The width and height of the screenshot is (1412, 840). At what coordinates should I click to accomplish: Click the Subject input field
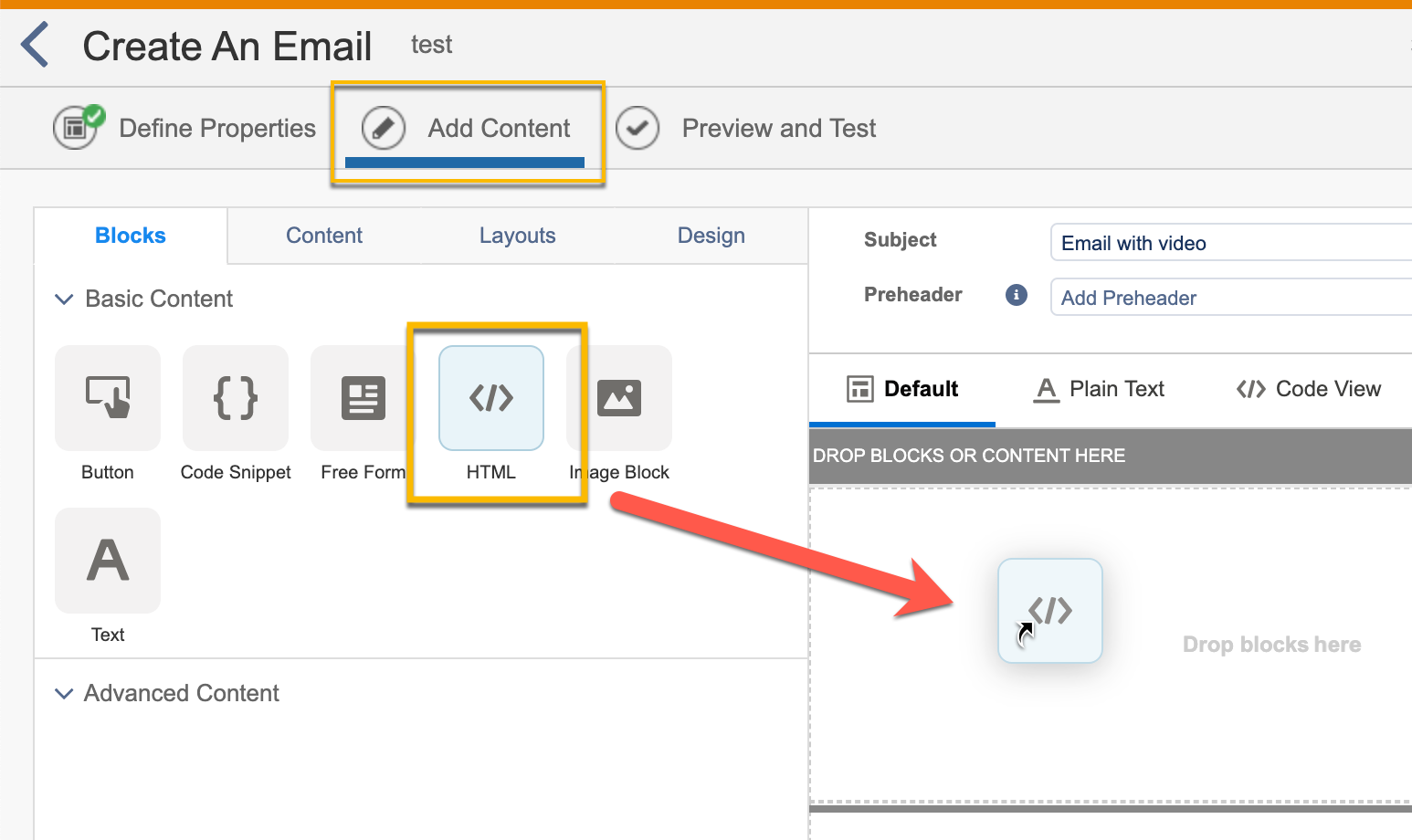[1231, 243]
